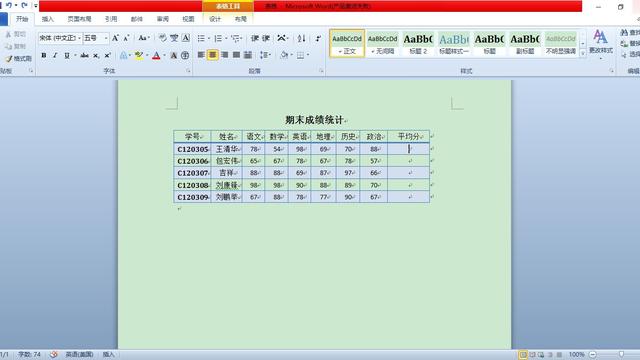Screen dimensions: 640x360
Task: Click the Sort icon
Action: 301,38
